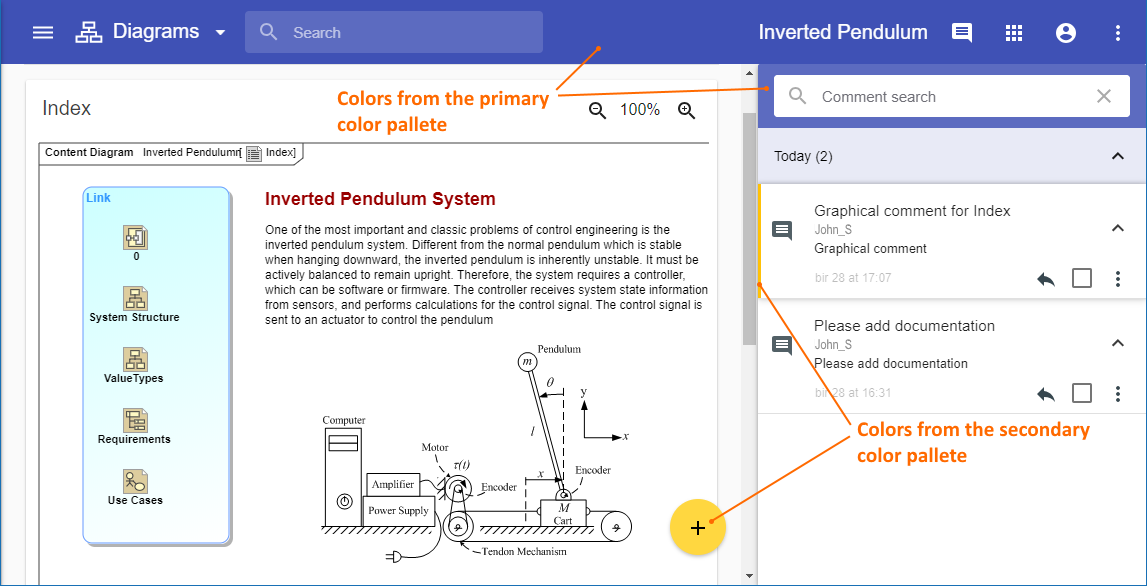Click the pendulum system illustration
This screenshot has height=586, width=1147.
pyautogui.click(x=476, y=454)
